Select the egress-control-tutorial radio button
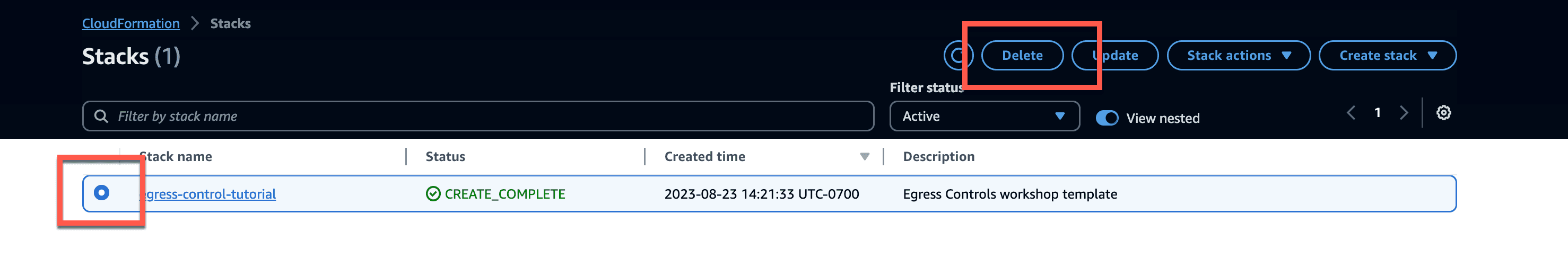 (102, 193)
